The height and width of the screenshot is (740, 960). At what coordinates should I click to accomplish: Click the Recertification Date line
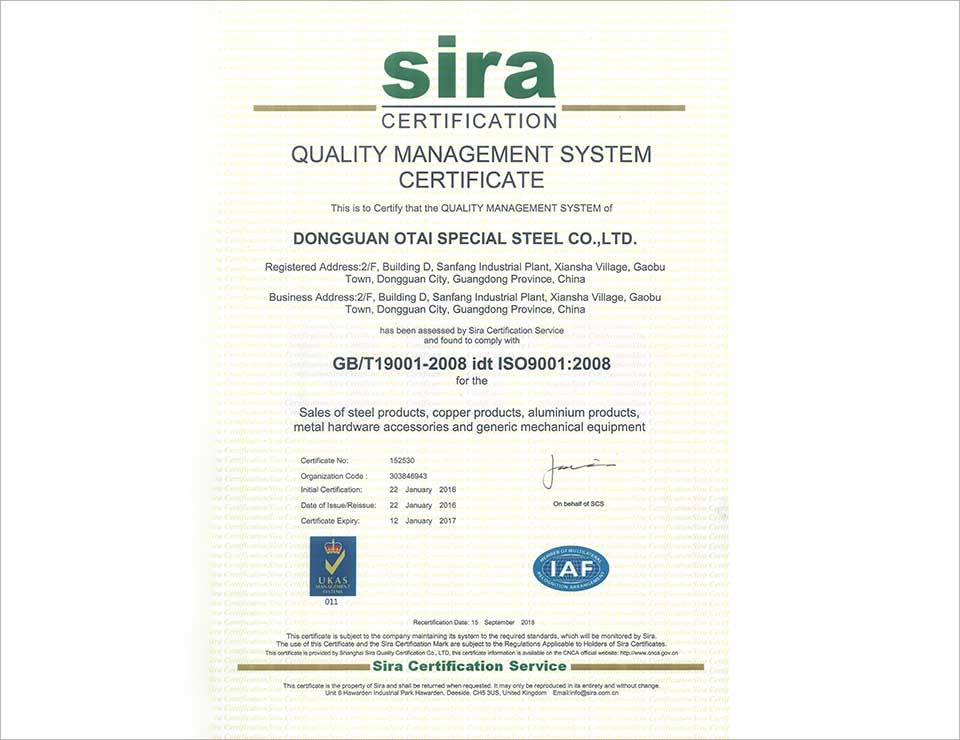474,622
